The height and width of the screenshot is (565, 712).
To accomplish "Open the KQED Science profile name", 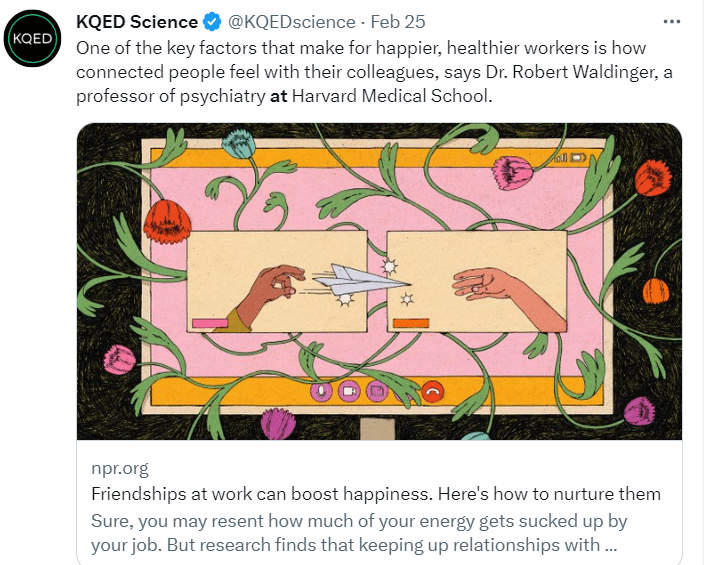I will [137, 22].
